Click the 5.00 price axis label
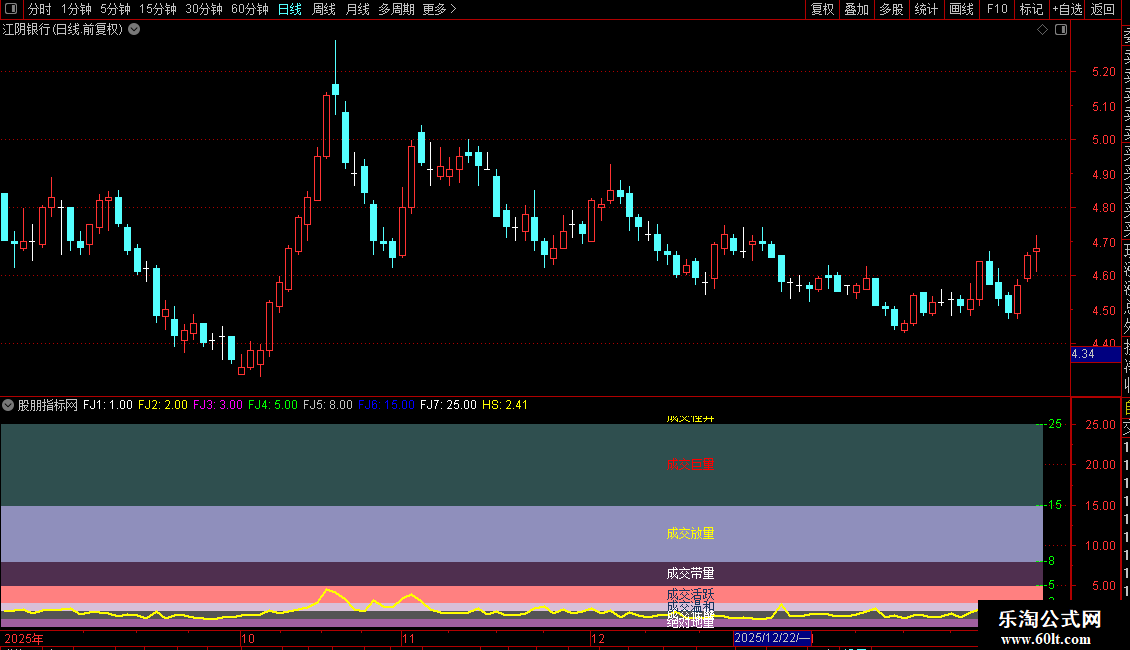The width and height of the screenshot is (1130, 650). click(1103, 140)
